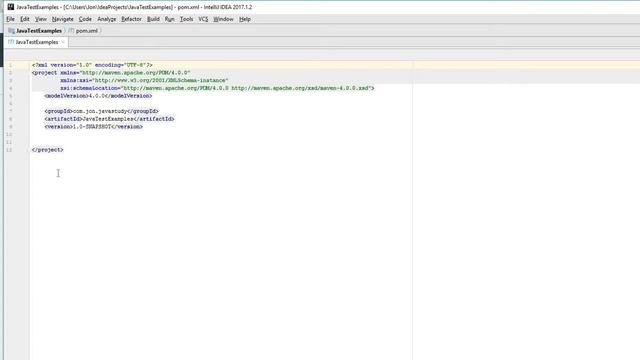The width and height of the screenshot is (640, 360).
Task: Click line number 12 in the gutter
Action: [x=9, y=150]
